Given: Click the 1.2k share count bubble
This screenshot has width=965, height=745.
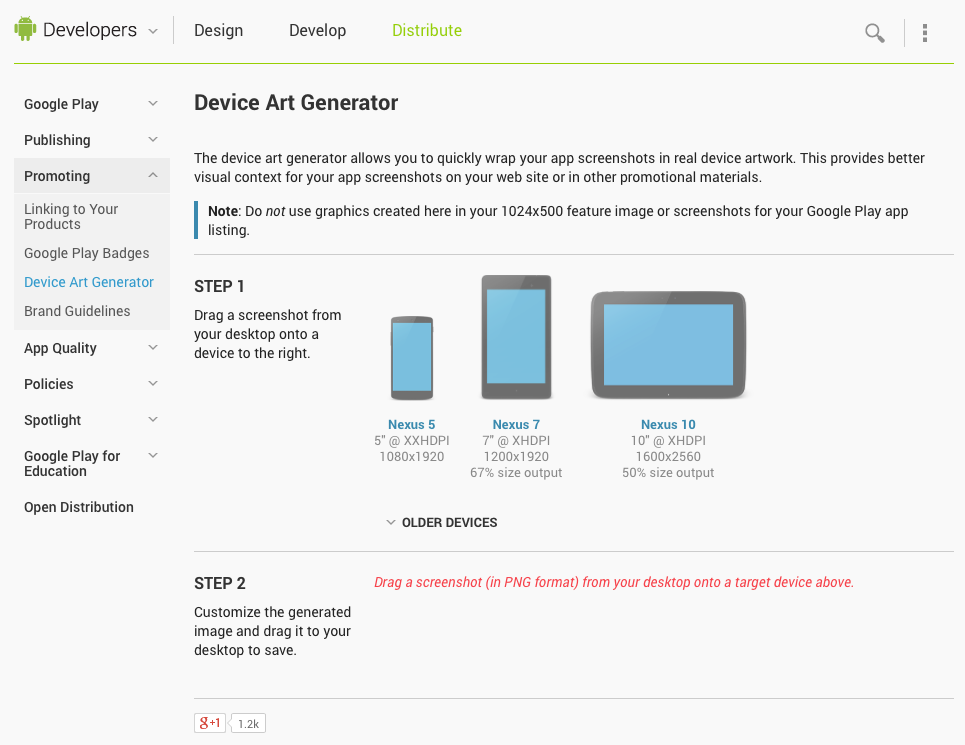Looking at the screenshot, I should (x=248, y=723).
